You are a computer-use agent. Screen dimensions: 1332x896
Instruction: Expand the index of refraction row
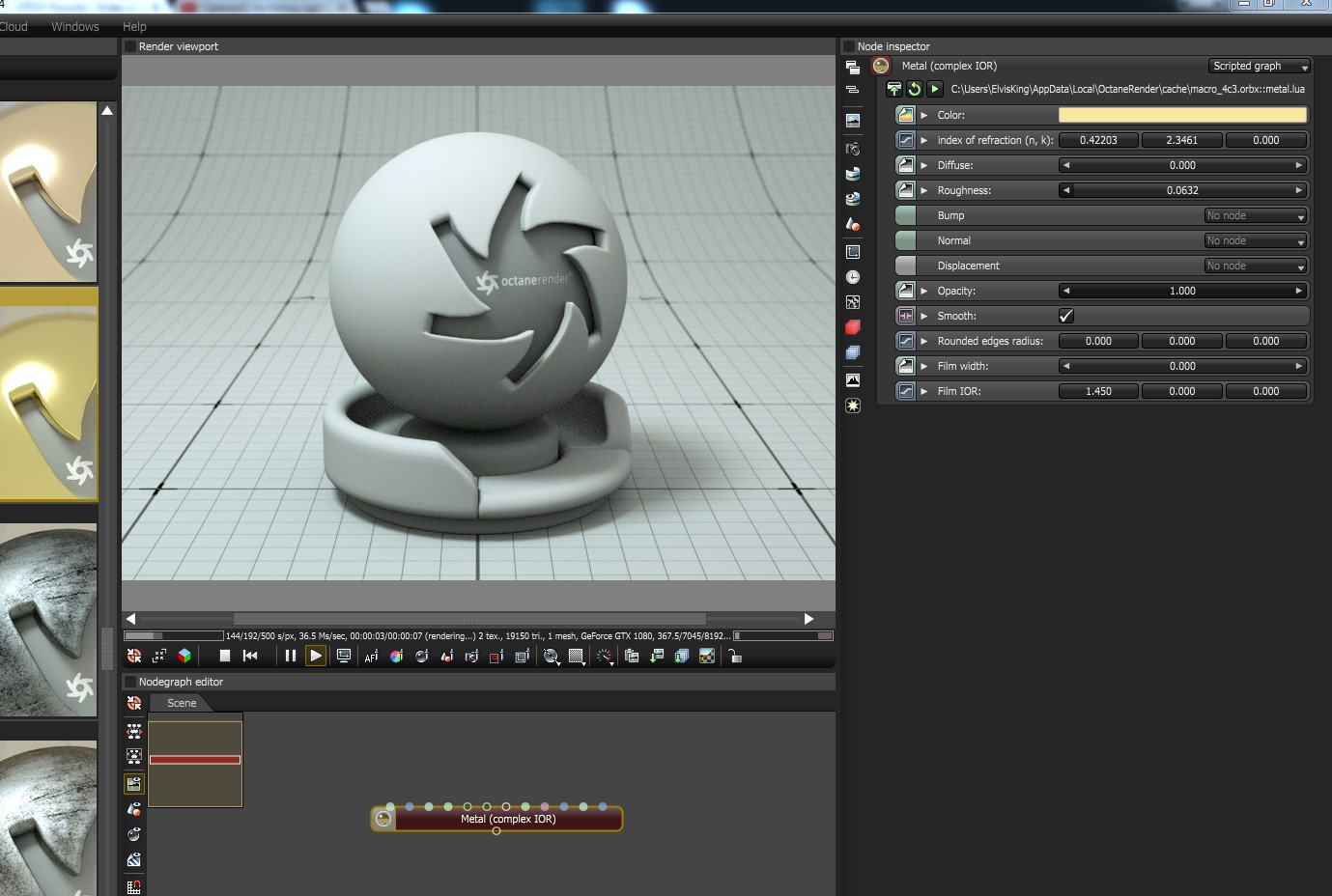click(924, 140)
